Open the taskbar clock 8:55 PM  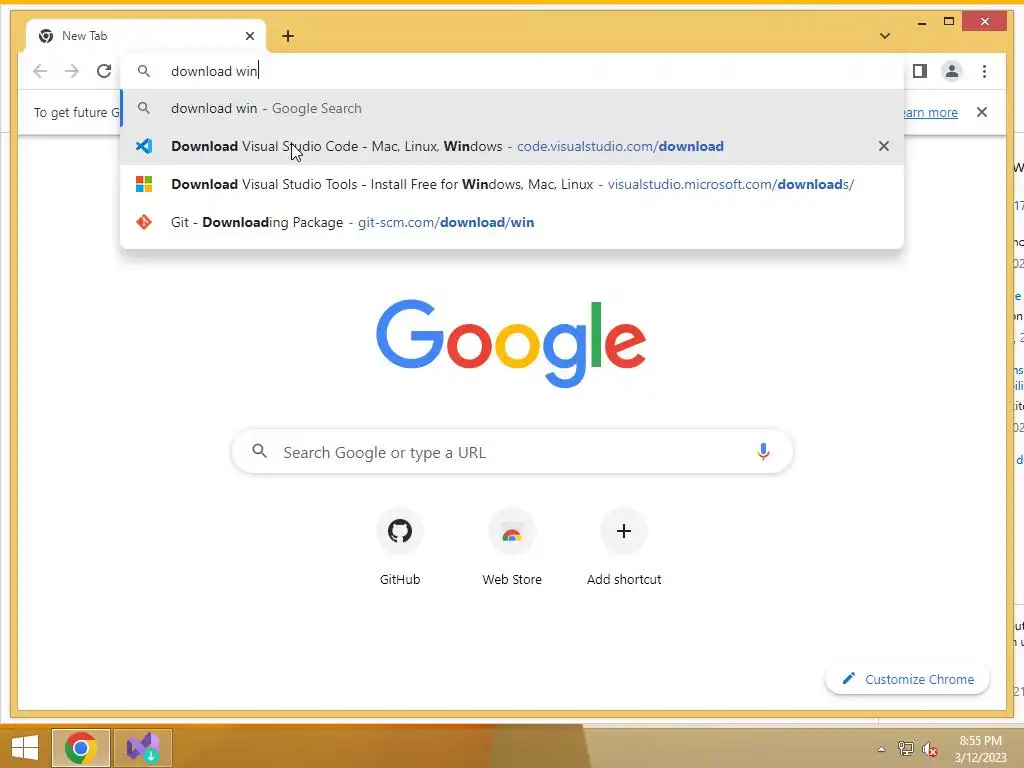[981, 749]
